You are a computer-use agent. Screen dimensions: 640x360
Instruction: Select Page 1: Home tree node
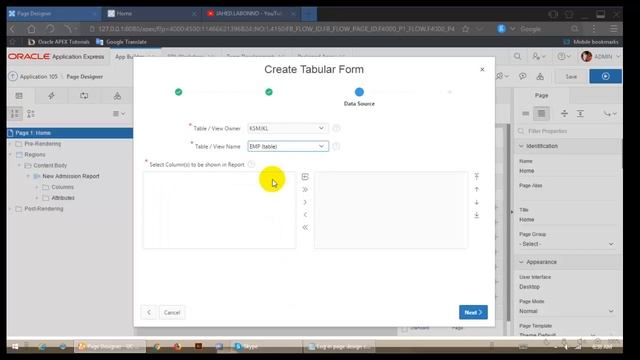point(70,133)
